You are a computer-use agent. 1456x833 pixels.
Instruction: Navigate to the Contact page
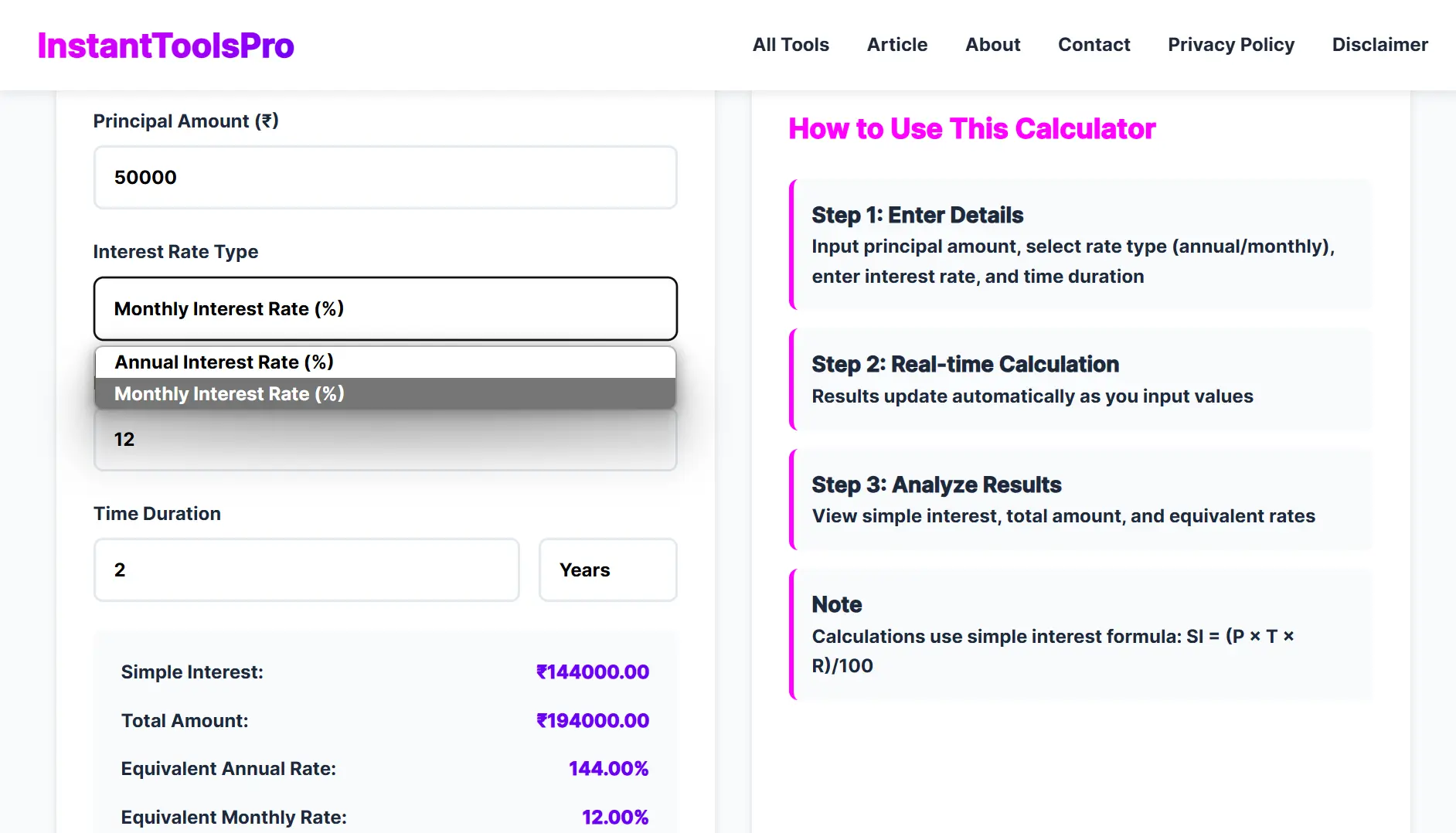coord(1094,45)
